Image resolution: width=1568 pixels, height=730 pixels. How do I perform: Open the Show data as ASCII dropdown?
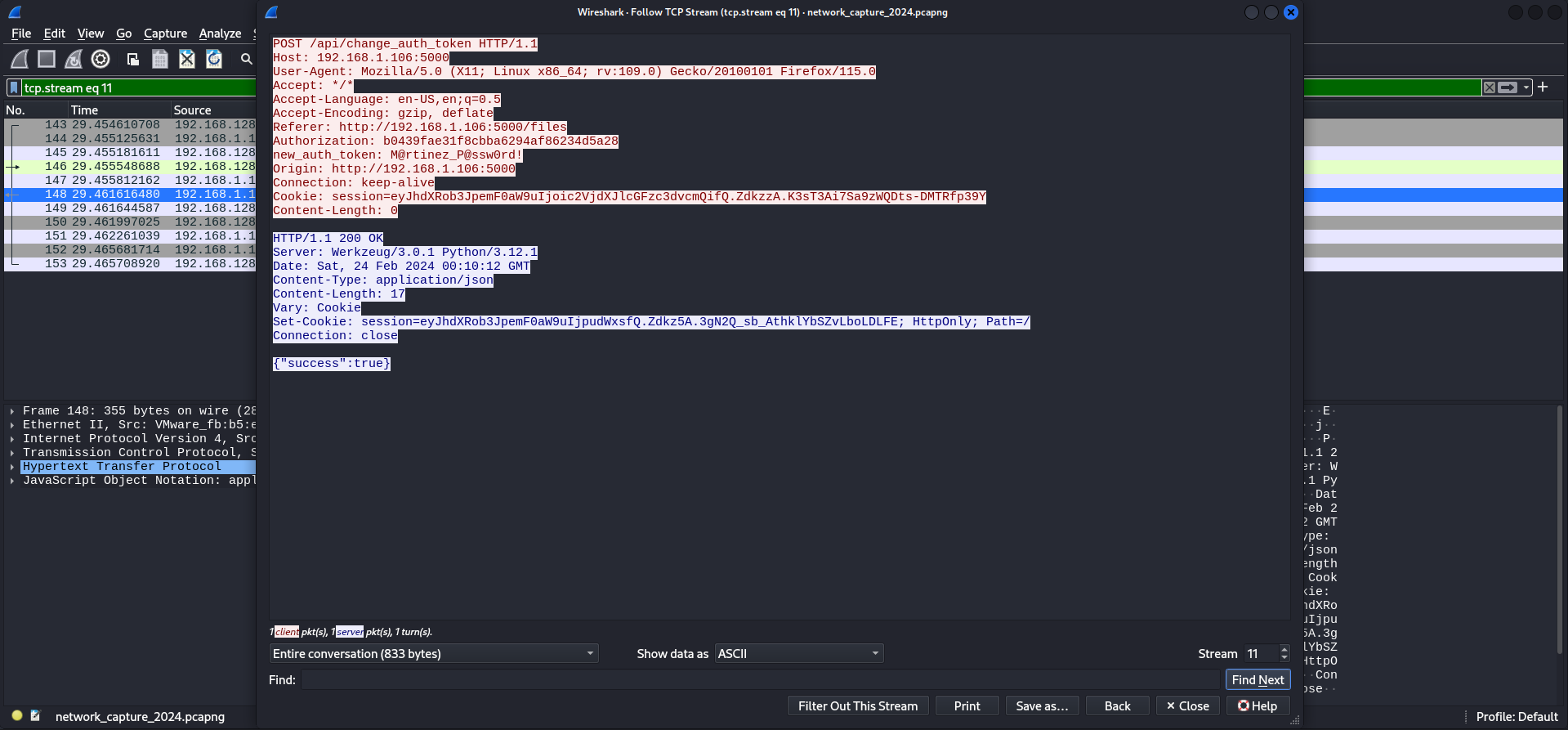coord(798,653)
